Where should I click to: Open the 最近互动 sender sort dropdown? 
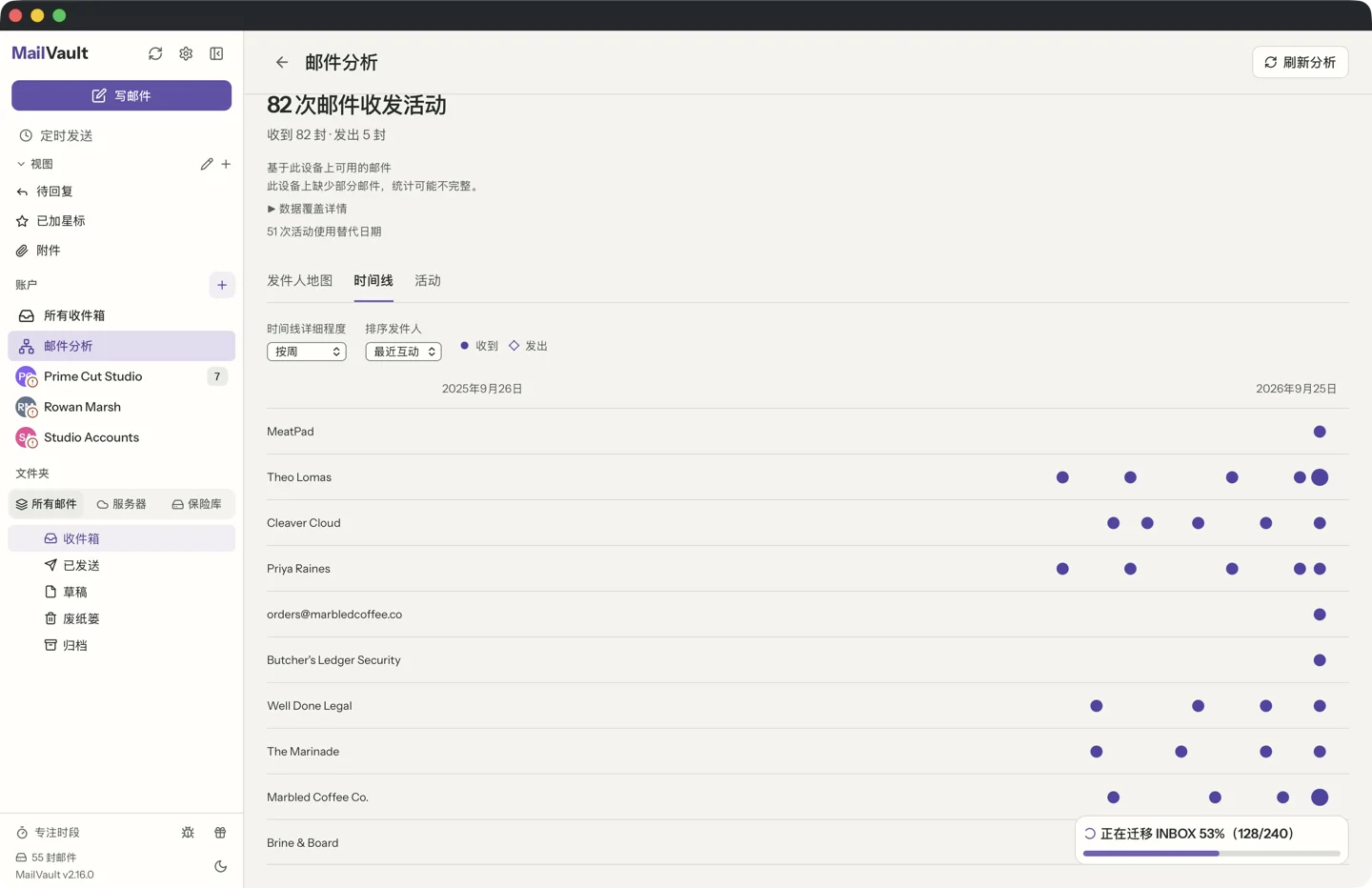coord(404,352)
